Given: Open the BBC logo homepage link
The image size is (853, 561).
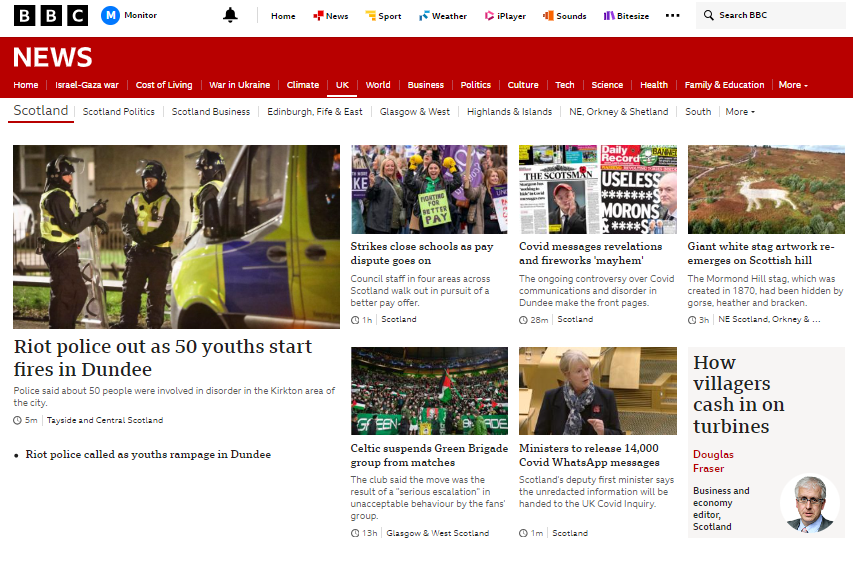Looking at the screenshot, I should point(51,15).
